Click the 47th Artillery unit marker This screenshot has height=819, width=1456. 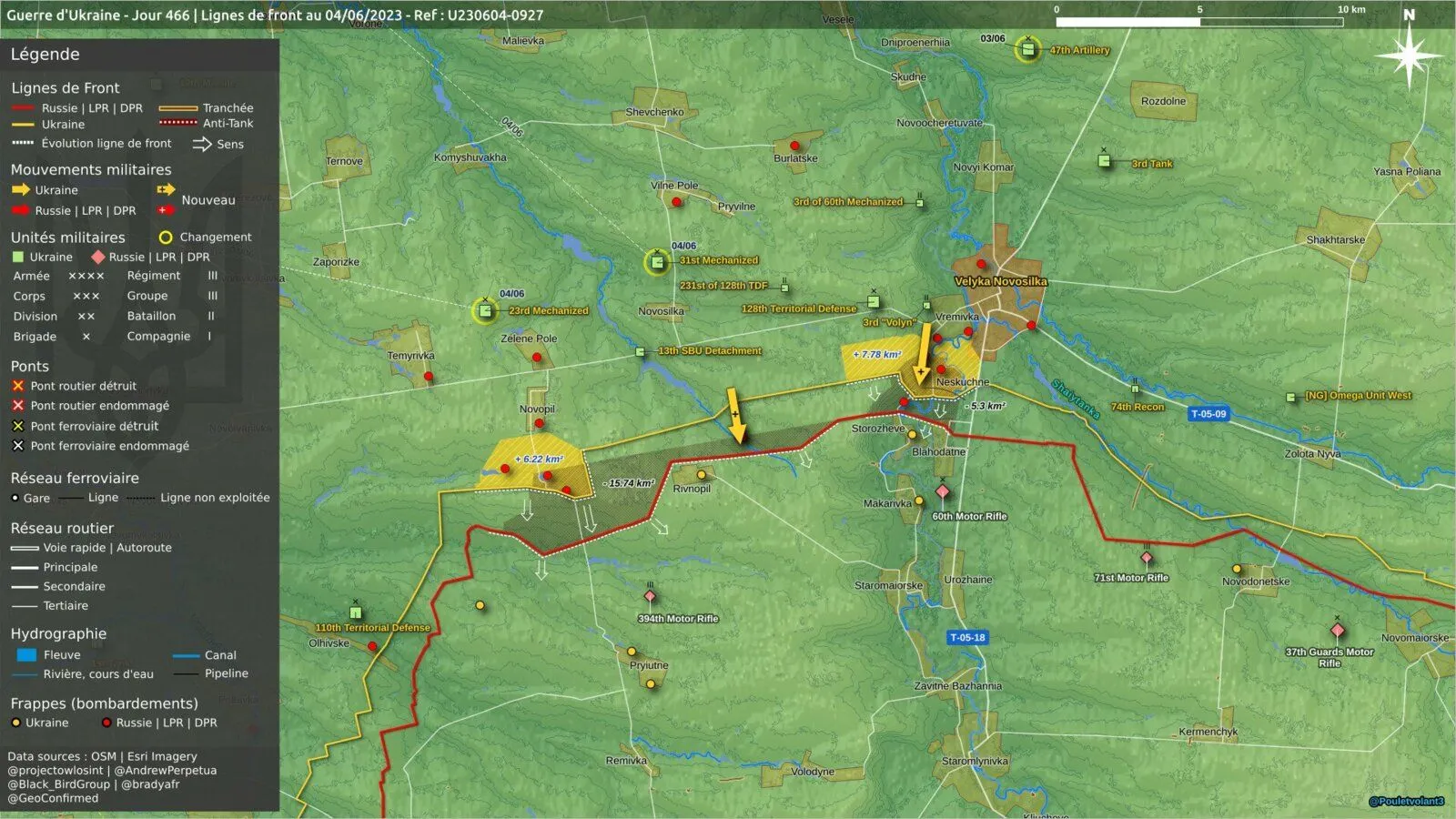coord(1027,49)
